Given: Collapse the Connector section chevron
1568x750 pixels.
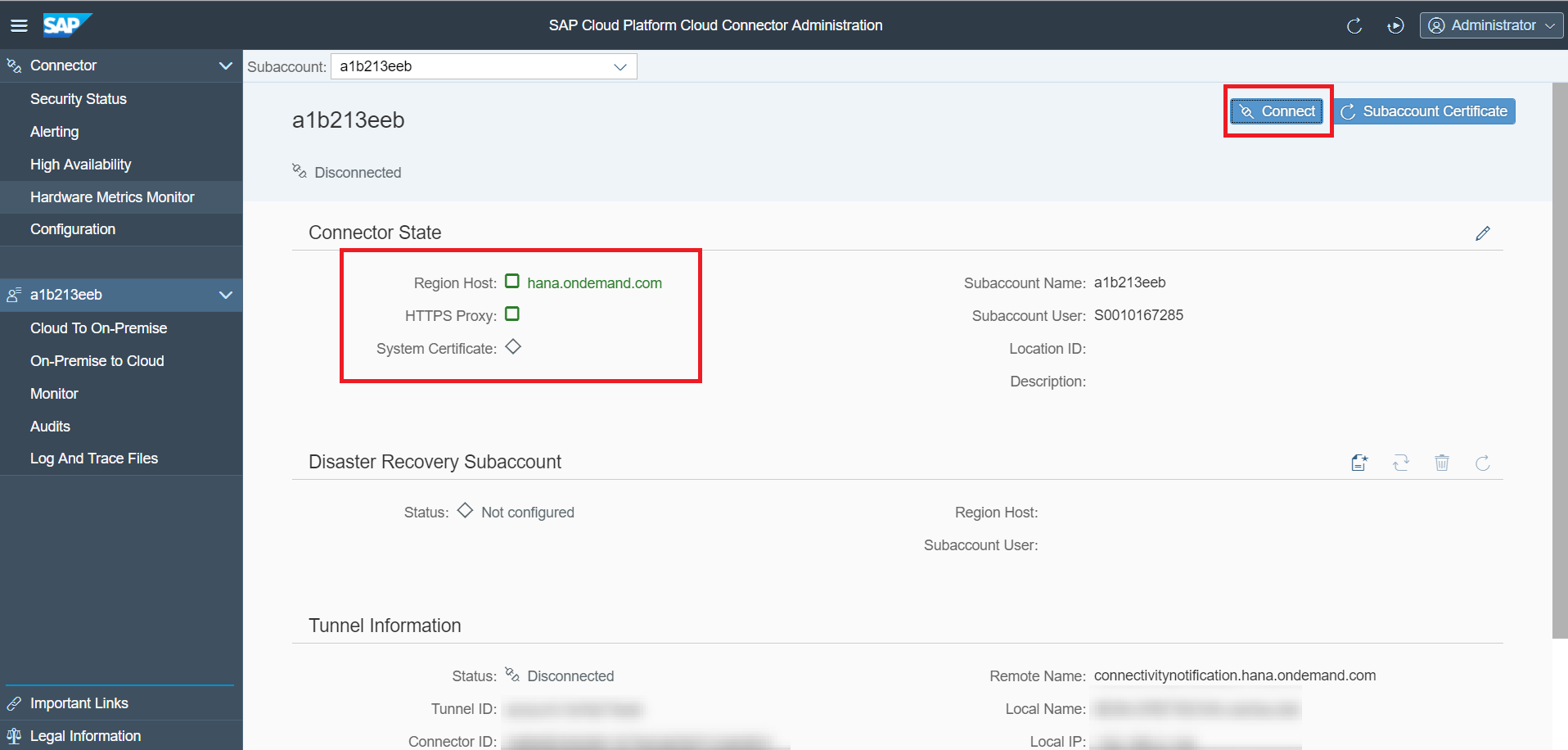Looking at the screenshot, I should click(226, 66).
